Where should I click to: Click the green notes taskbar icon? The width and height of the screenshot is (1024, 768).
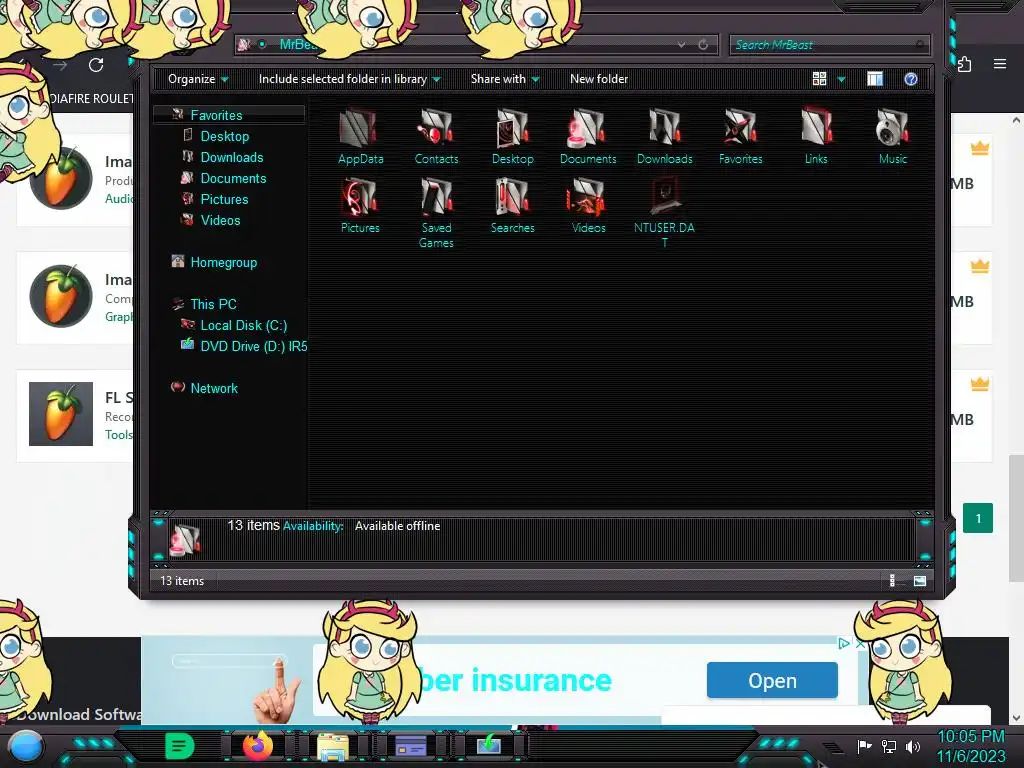(x=179, y=746)
